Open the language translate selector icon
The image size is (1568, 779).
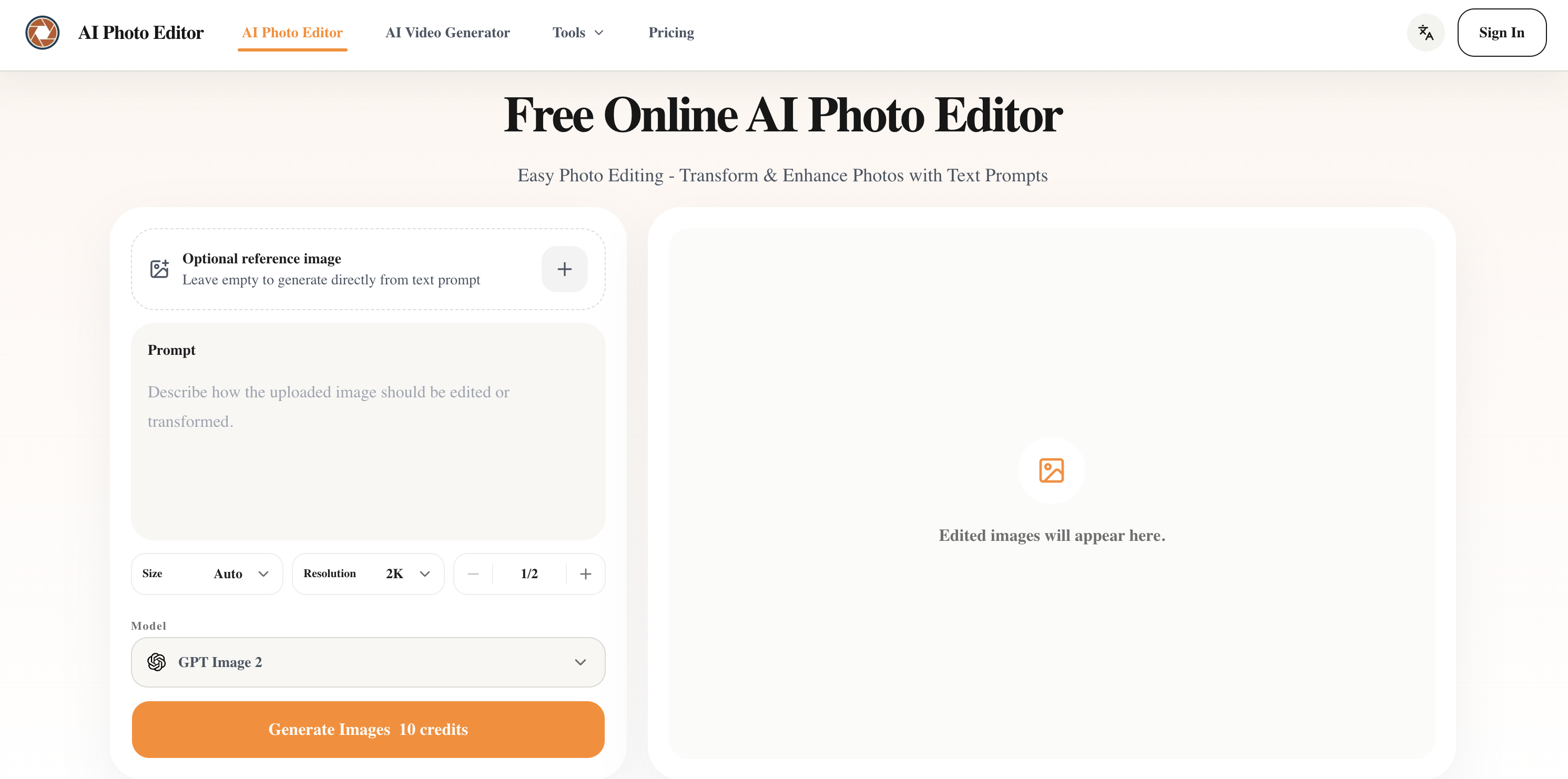pyautogui.click(x=1426, y=33)
